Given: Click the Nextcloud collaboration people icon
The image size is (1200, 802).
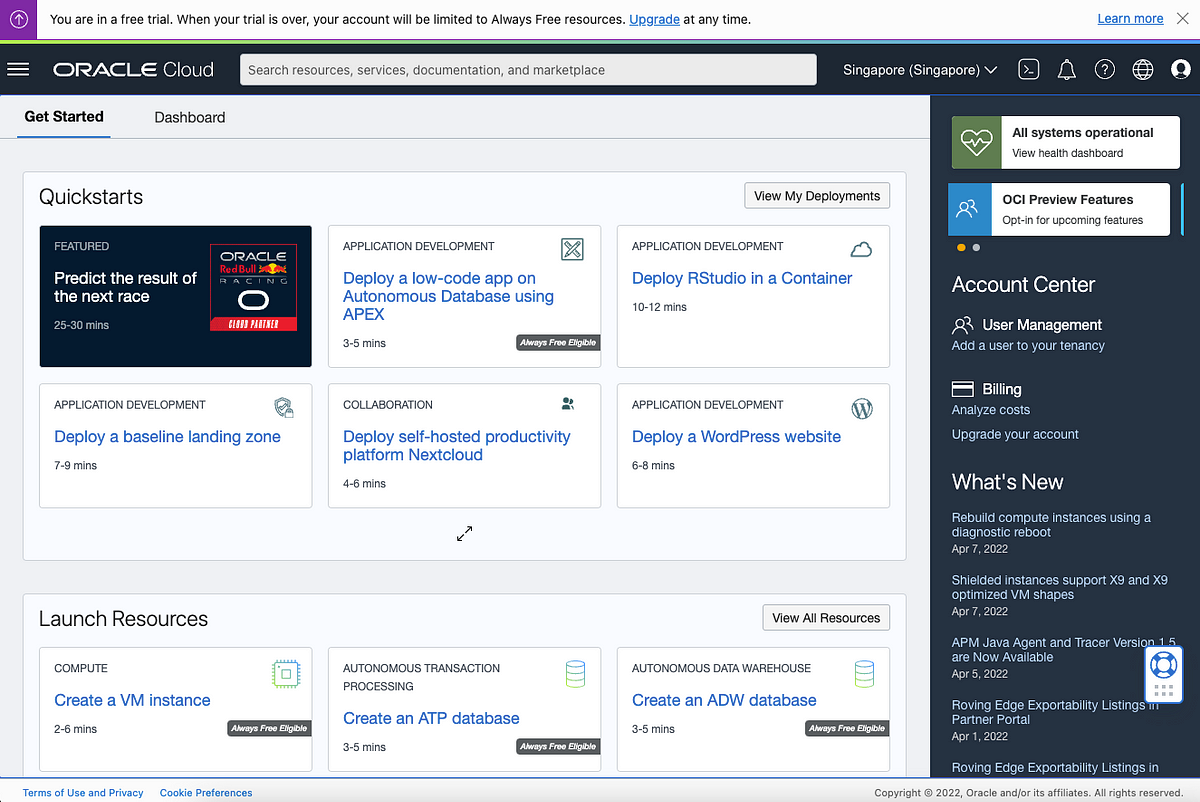Looking at the screenshot, I should (x=568, y=404).
